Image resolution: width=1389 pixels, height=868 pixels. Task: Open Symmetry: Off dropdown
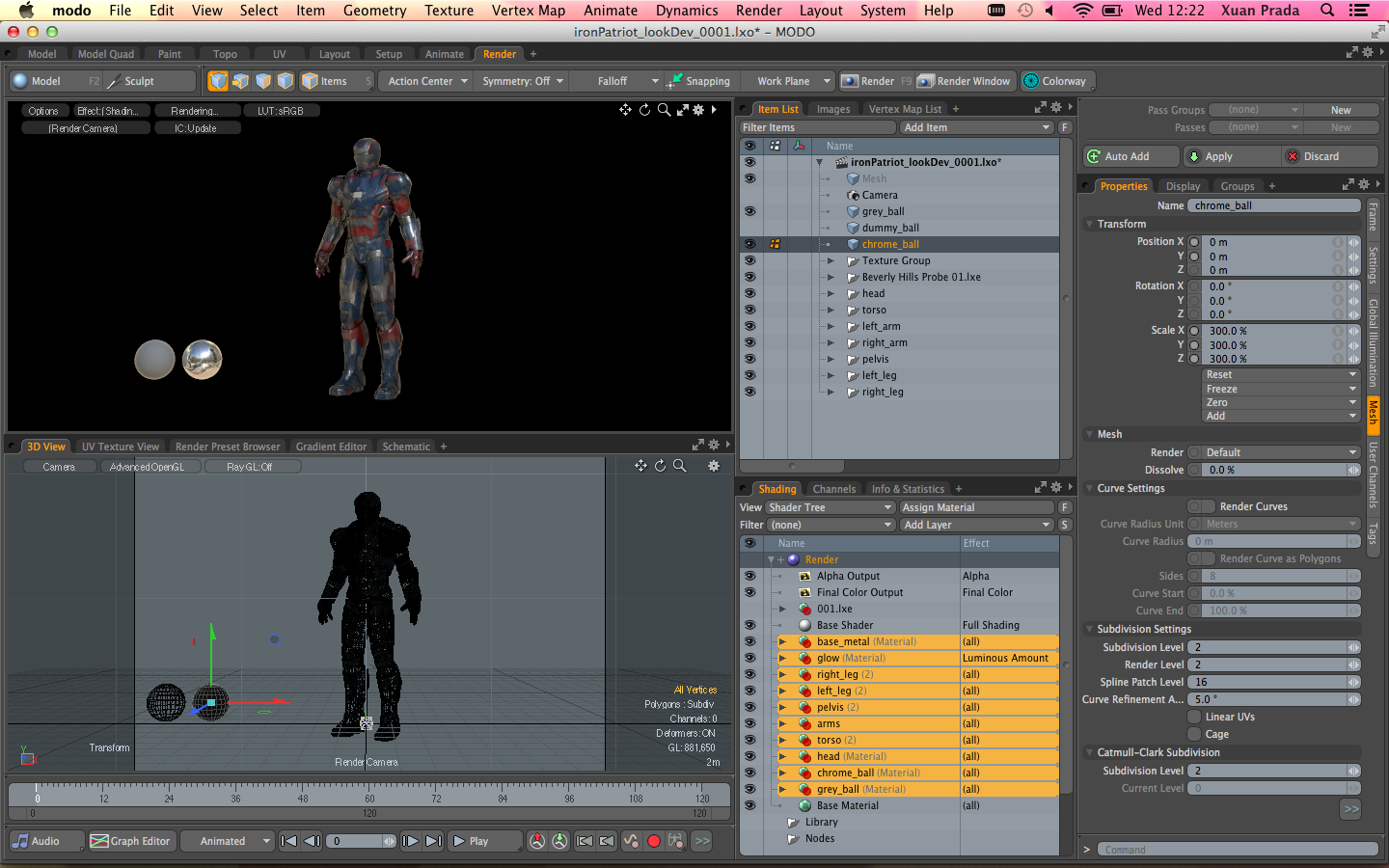point(523,81)
